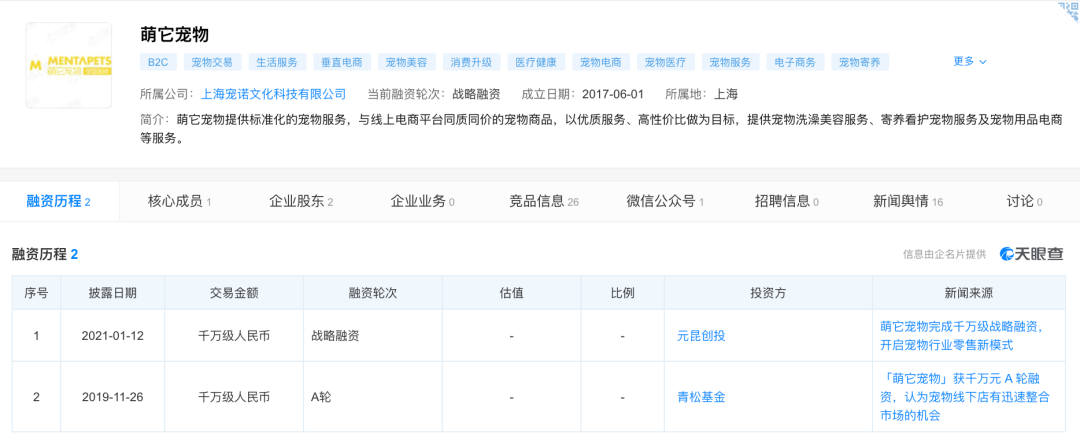Viewport: 1080px width, 437px height.
Task: Select the 生活服务 tag
Action: (x=277, y=62)
